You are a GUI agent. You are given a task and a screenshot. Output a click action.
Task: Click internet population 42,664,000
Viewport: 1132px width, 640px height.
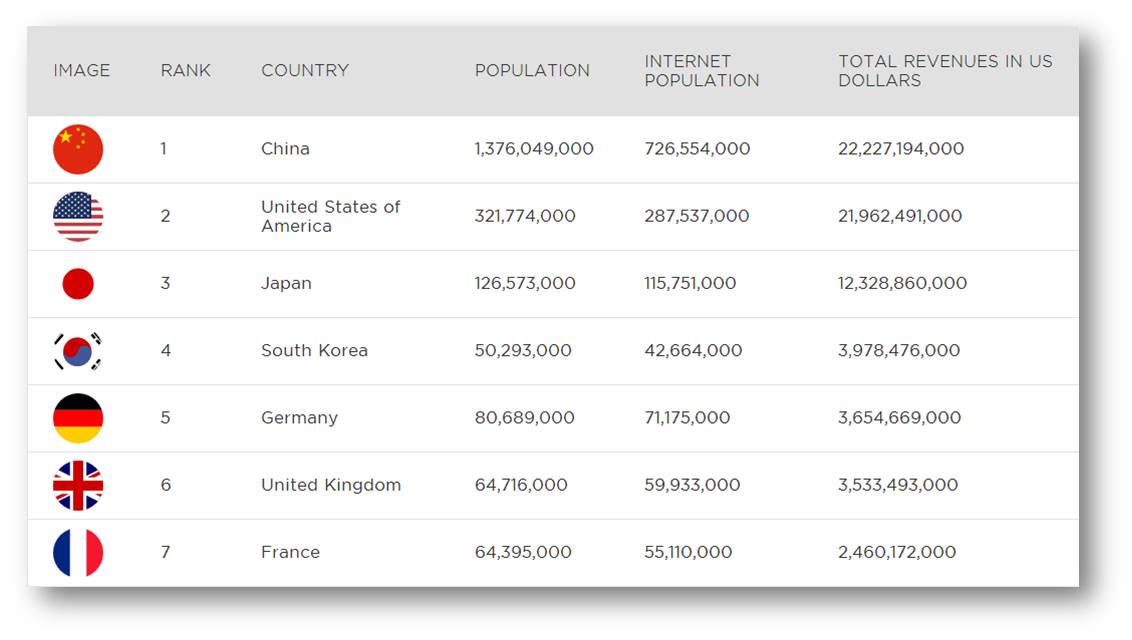[x=693, y=351]
